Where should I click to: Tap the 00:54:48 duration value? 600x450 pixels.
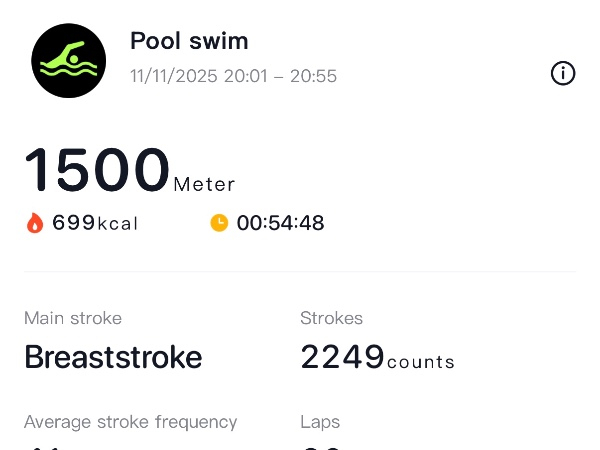[x=280, y=223]
